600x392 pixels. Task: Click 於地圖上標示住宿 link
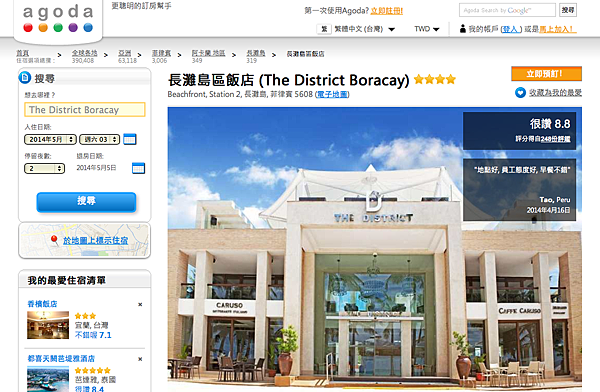(x=96, y=240)
